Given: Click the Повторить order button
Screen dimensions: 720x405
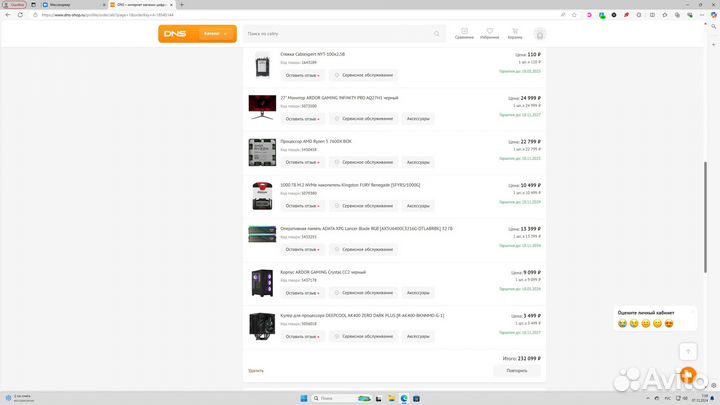Looking at the screenshot, I should tap(516, 370).
